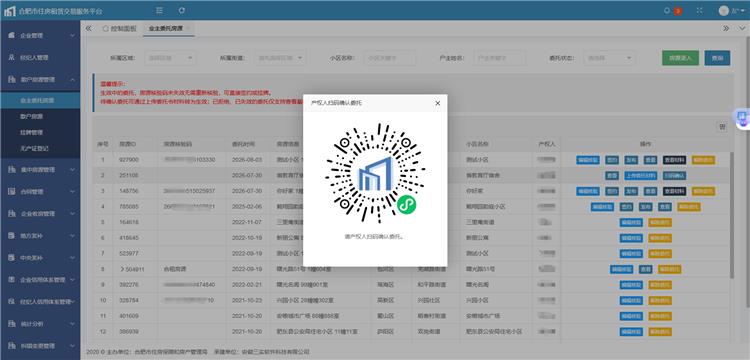Click the 经纪人信用体系管理 sidebar icon
The image size is (750, 360).
coord(11,302)
